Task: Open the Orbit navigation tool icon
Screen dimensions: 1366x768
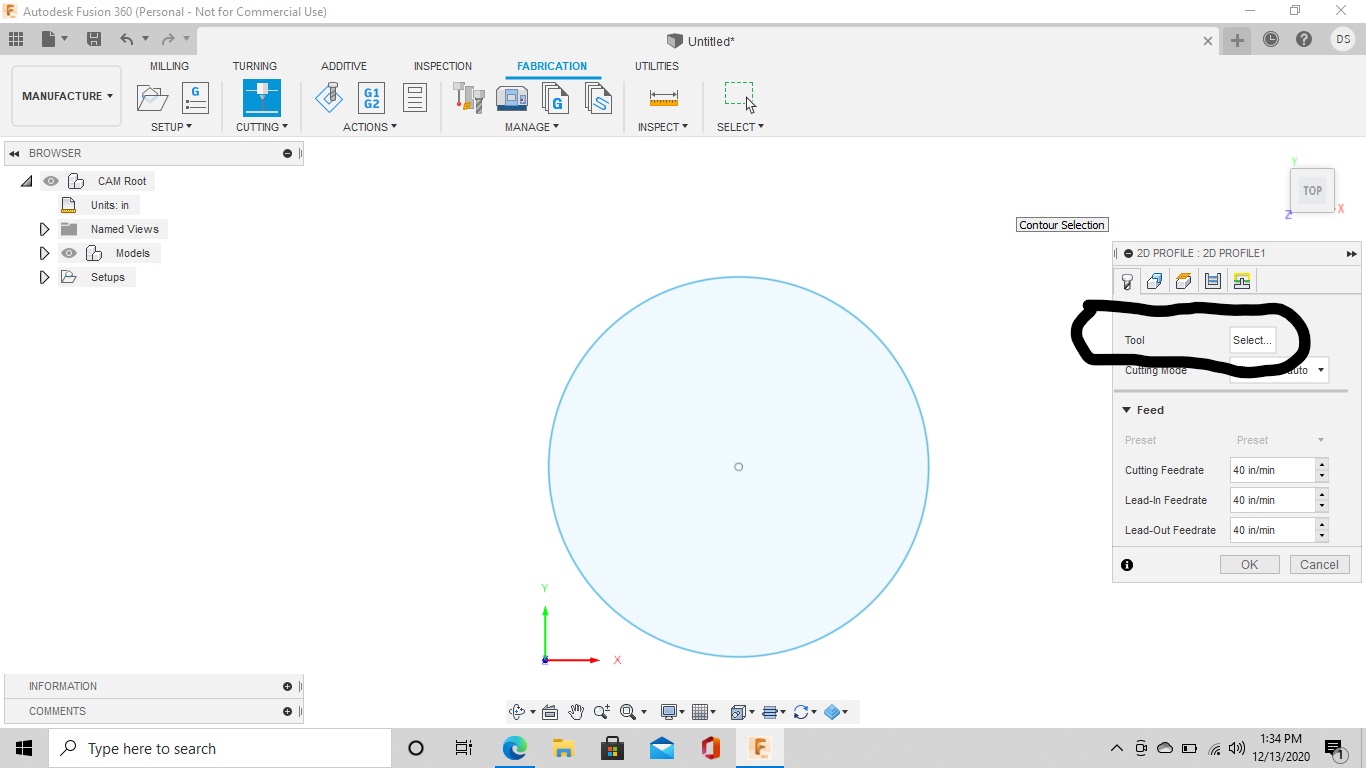Action: point(517,712)
